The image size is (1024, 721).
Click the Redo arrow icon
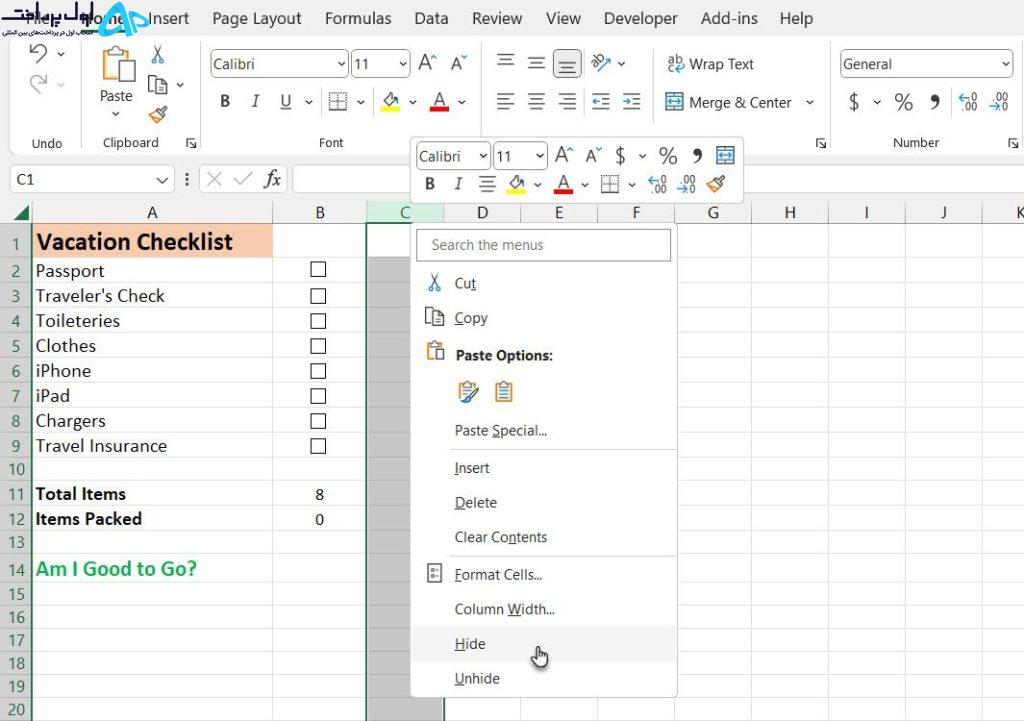(39, 84)
